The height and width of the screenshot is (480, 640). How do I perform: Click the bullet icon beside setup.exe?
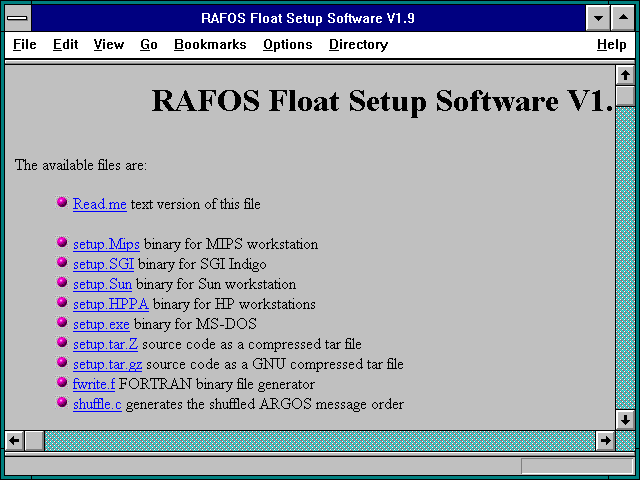62,322
